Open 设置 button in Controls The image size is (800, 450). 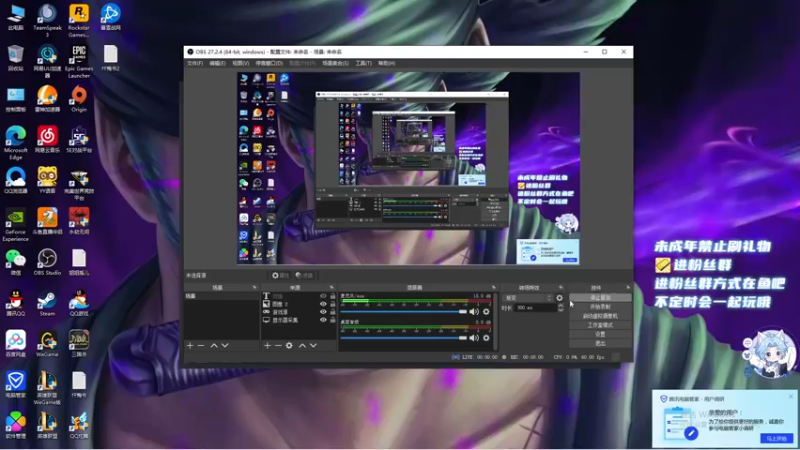[x=600, y=334]
